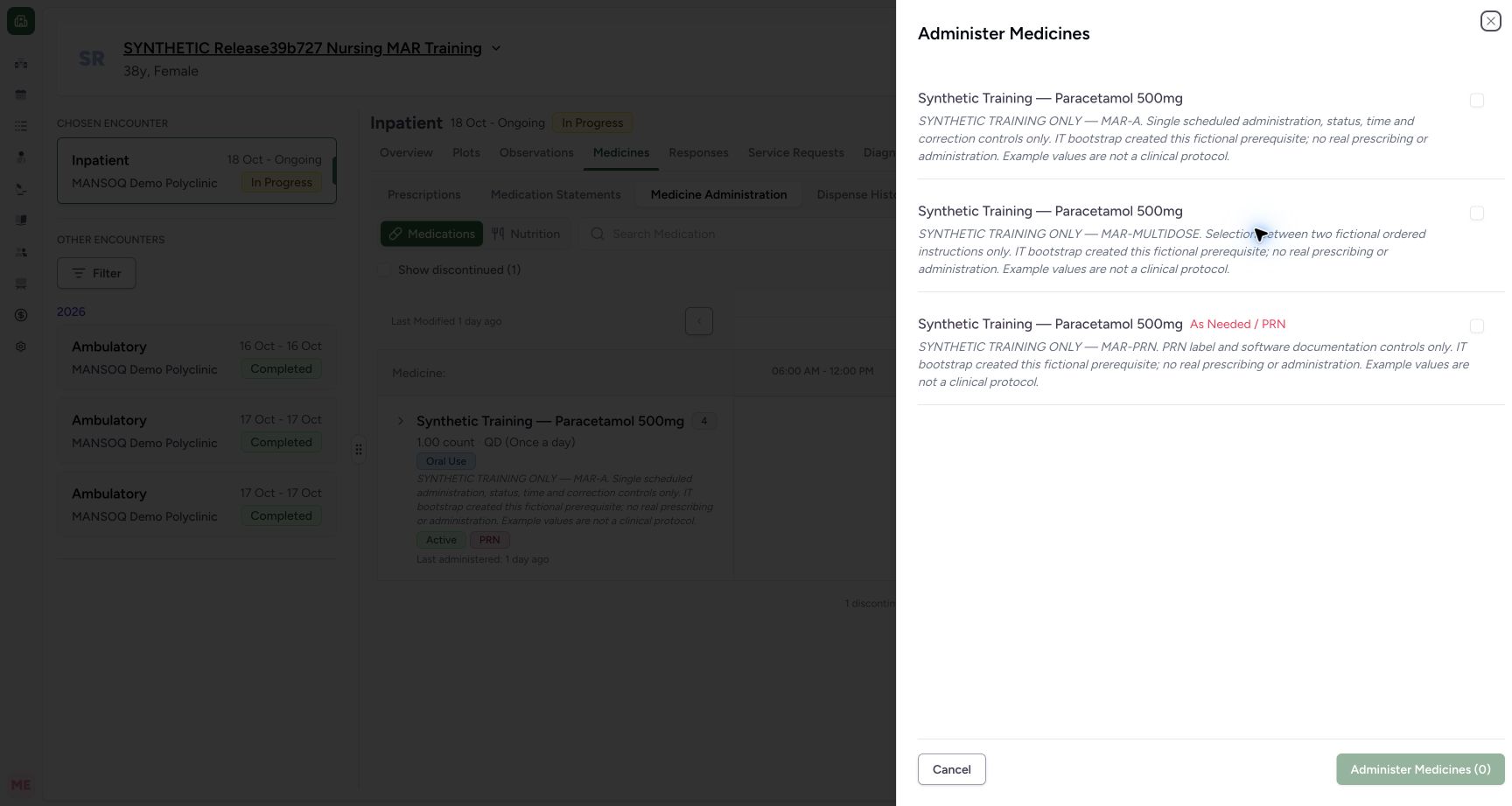The width and height of the screenshot is (1512, 806).
Task: Toggle Show discontinued (1) checkbox
Action: coord(384,270)
